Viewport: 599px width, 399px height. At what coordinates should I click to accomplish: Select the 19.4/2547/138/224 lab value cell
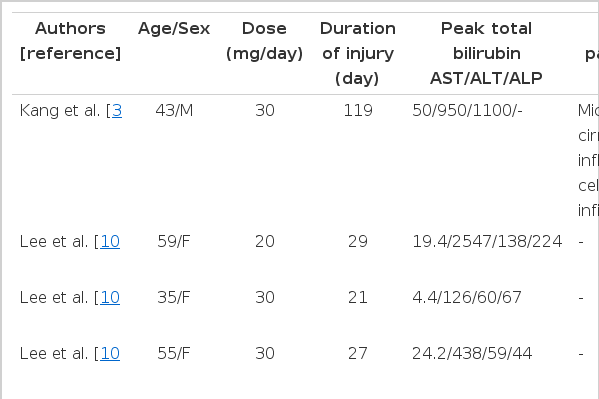(x=487, y=242)
